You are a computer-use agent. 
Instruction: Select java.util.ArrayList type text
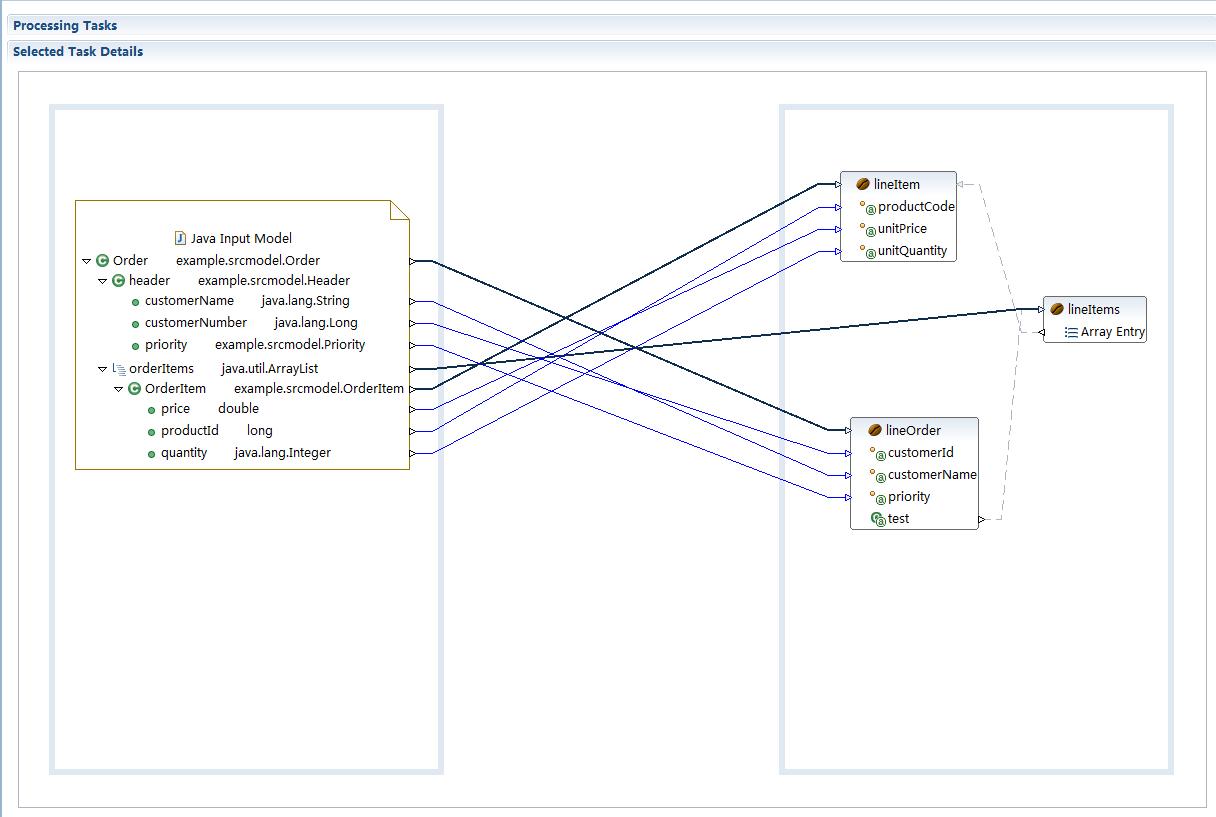pos(270,369)
